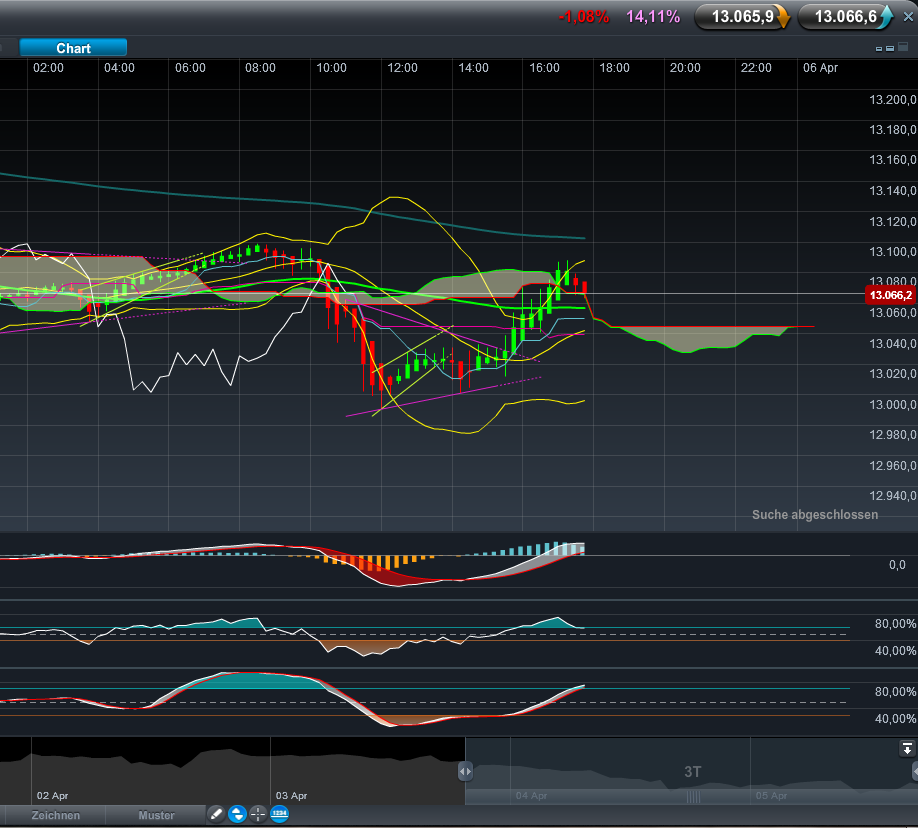Image resolution: width=918 pixels, height=828 pixels.
Task: Click the red current price tag 13.066,2
Action: (890, 295)
